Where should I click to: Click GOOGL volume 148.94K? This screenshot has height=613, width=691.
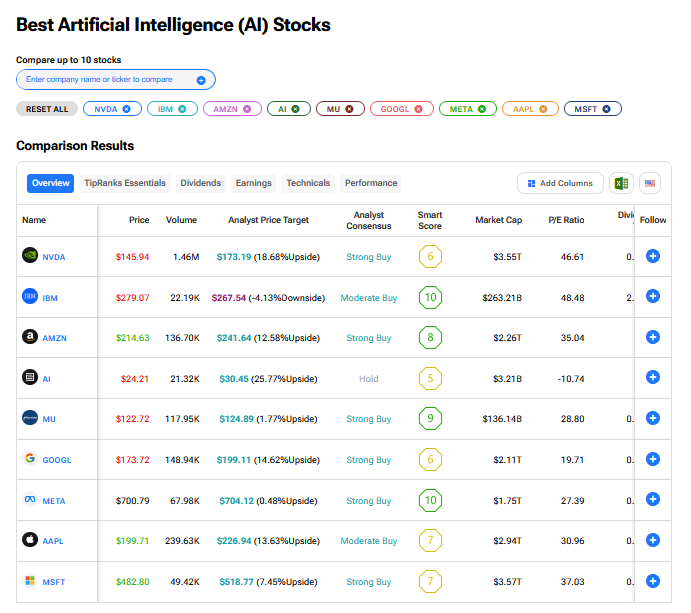[x=182, y=460]
